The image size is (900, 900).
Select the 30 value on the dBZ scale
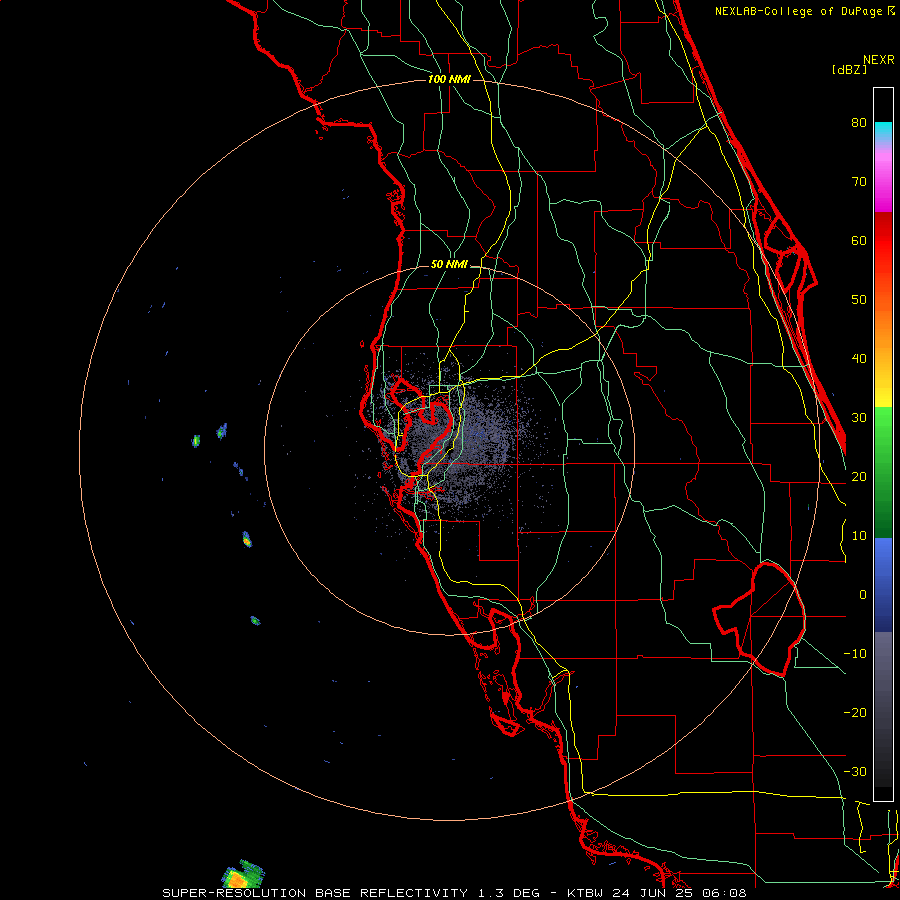(859, 418)
